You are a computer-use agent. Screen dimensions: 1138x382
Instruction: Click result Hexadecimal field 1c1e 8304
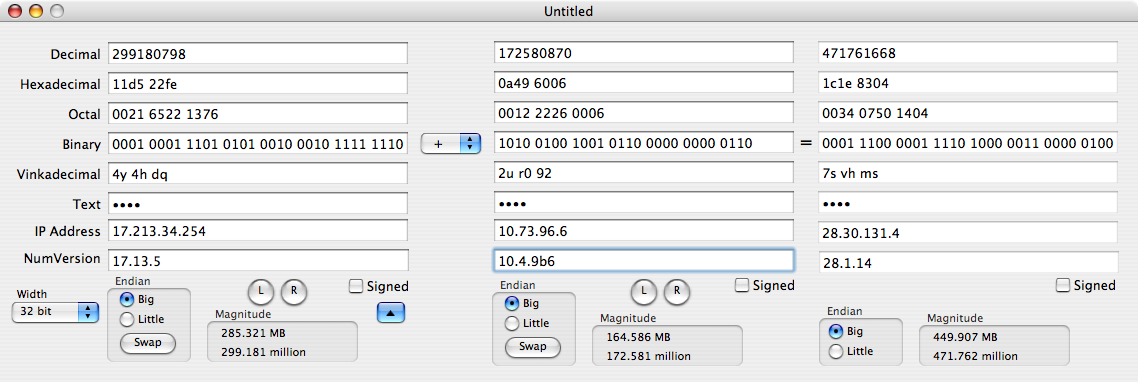[967, 83]
